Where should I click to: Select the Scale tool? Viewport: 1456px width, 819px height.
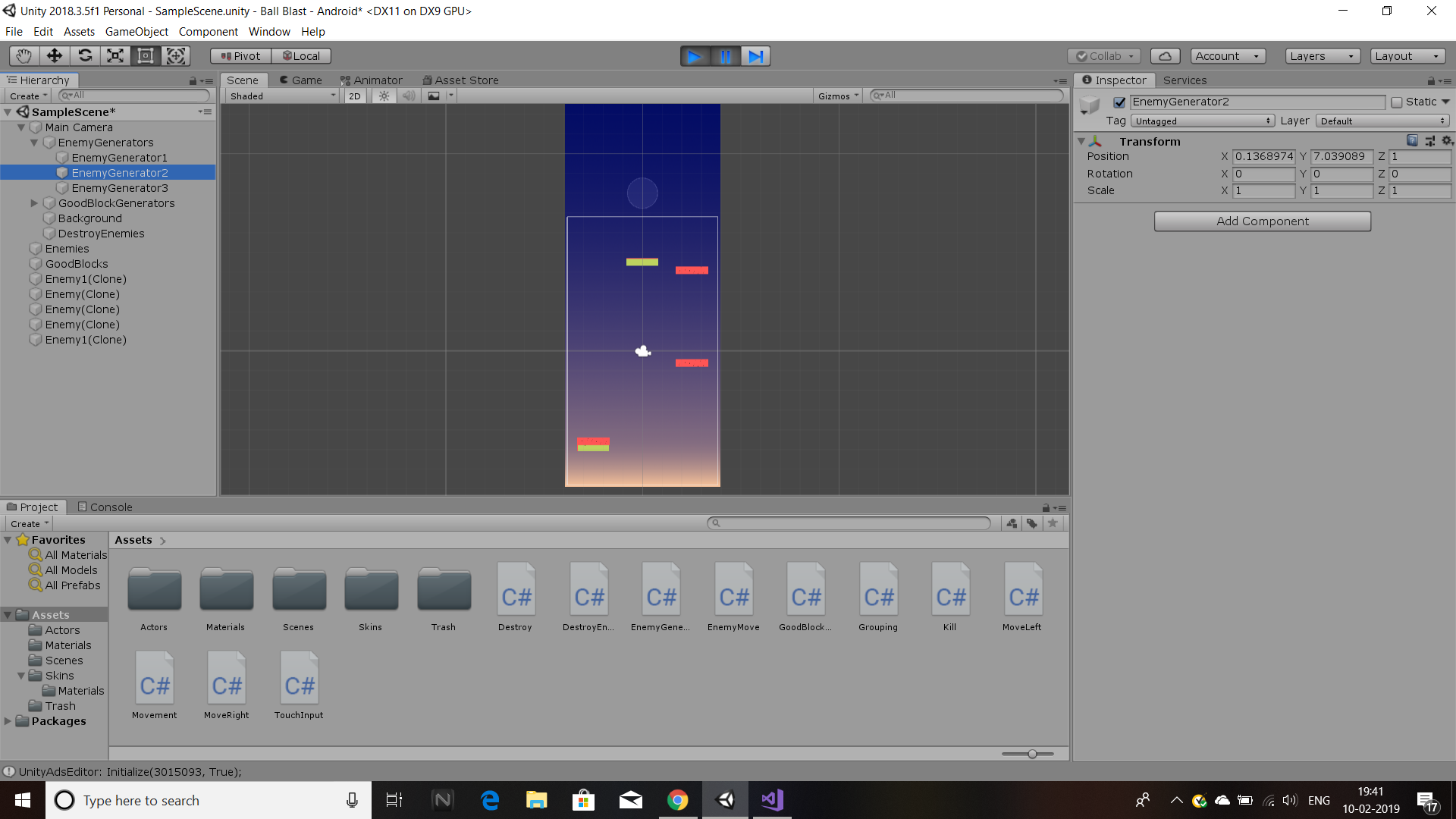(x=115, y=56)
